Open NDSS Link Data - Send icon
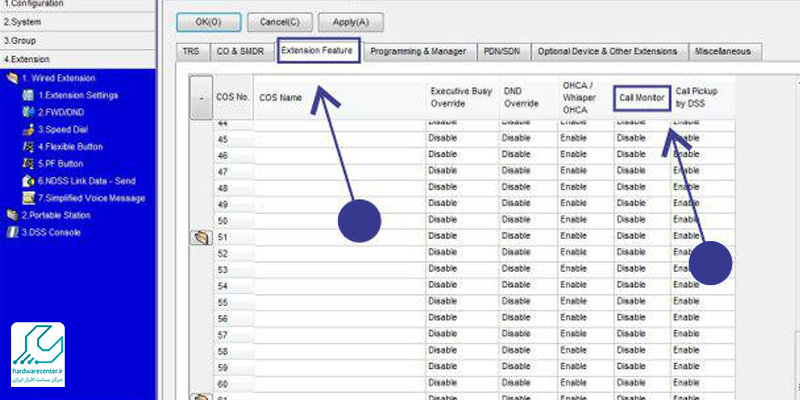Image resolution: width=800 pixels, height=400 pixels. pyautogui.click(x=28, y=181)
